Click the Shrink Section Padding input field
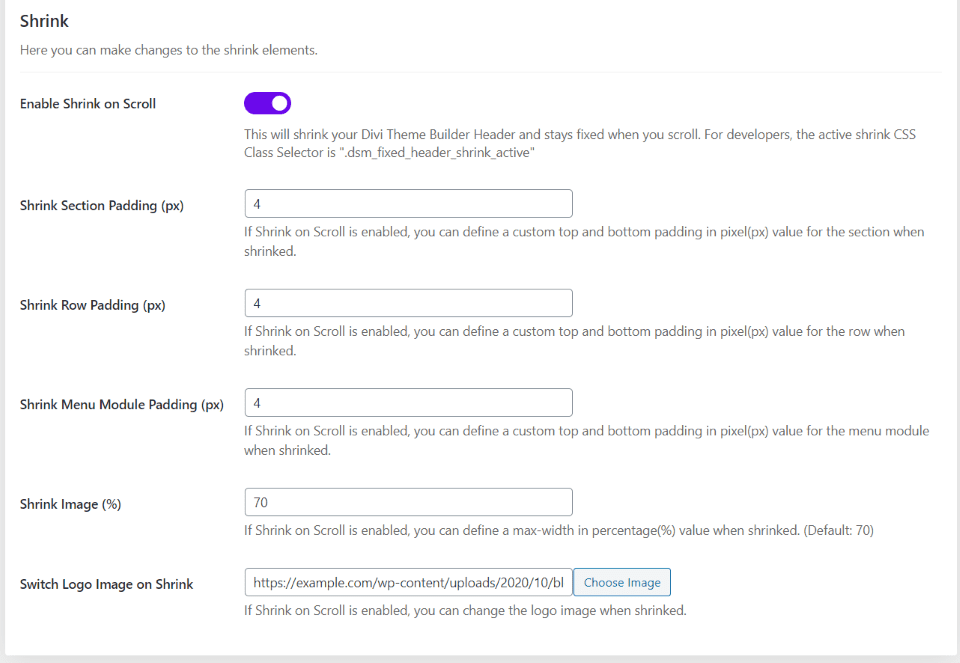 pyautogui.click(x=408, y=203)
